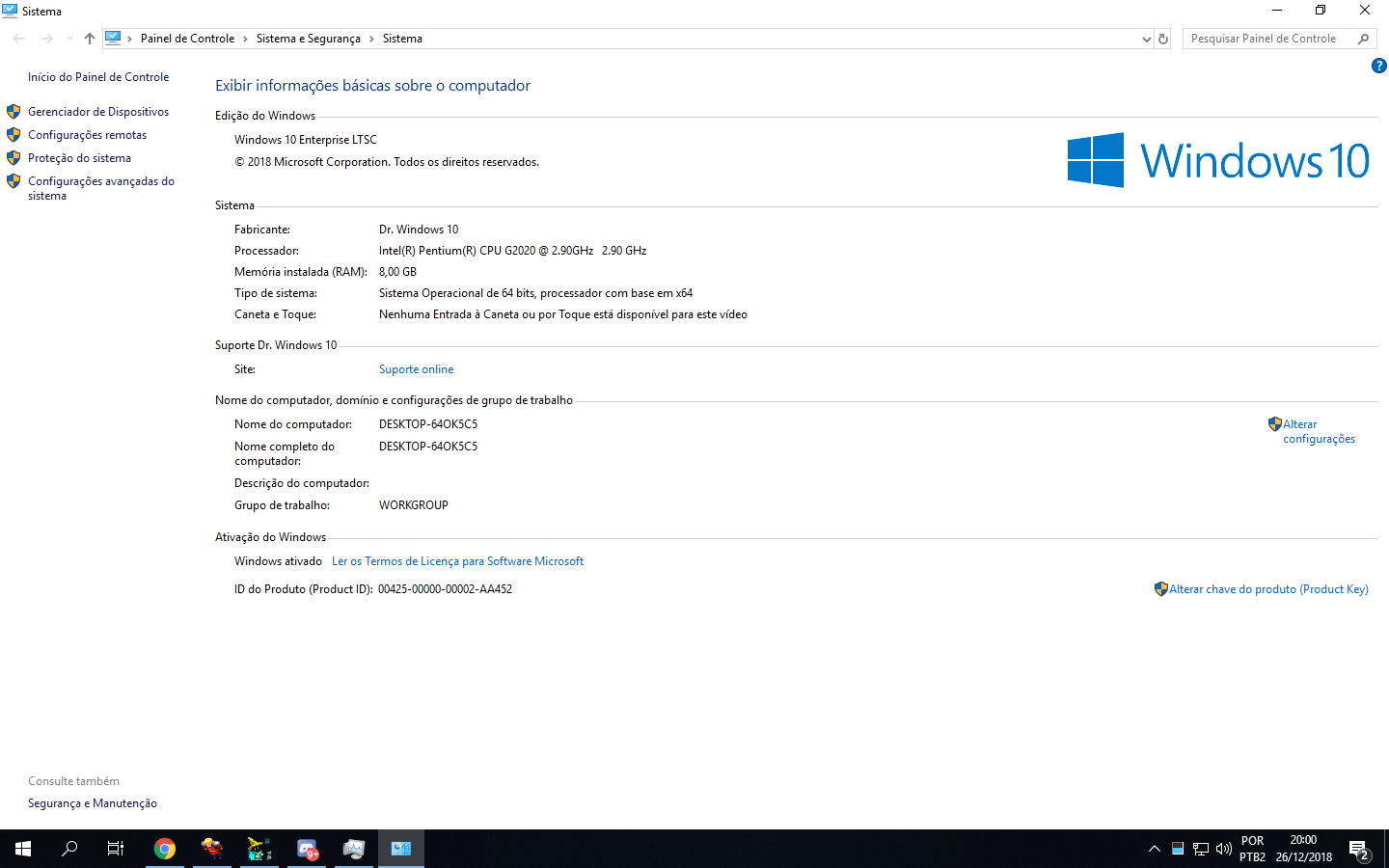Image resolution: width=1389 pixels, height=868 pixels.
Task: Open Gerenciador de Dispositivos link
Action: pyautogui.click(x=98, y=112)
